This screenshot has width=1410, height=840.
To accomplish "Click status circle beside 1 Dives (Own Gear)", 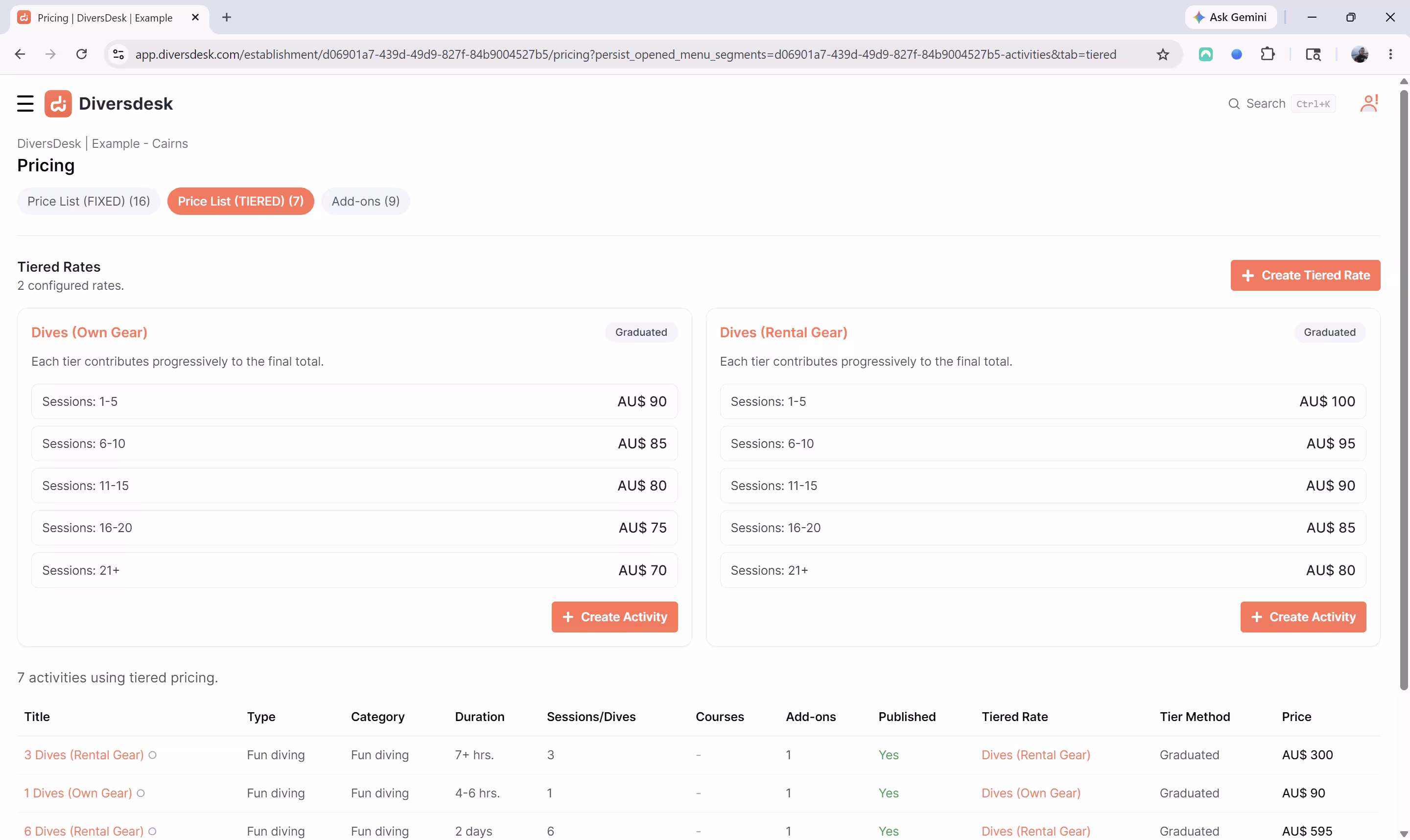I will tap(141, 793).
